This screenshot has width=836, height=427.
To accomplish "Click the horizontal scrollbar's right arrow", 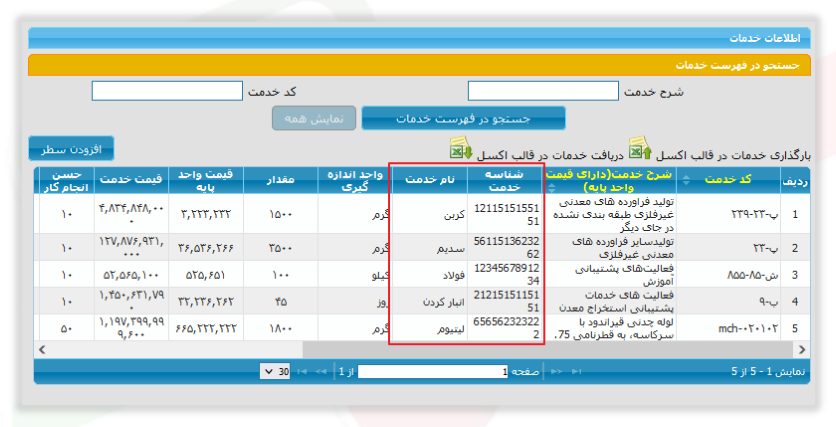I will coord(802,350).
